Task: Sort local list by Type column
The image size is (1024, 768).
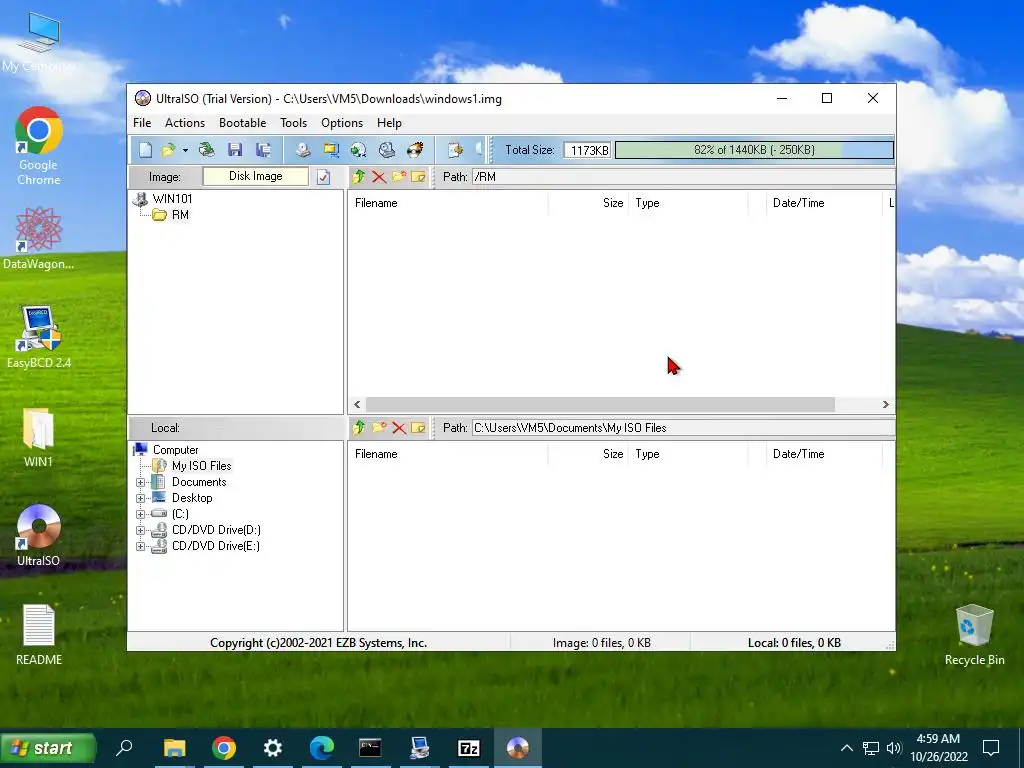Action: (688, 454)
